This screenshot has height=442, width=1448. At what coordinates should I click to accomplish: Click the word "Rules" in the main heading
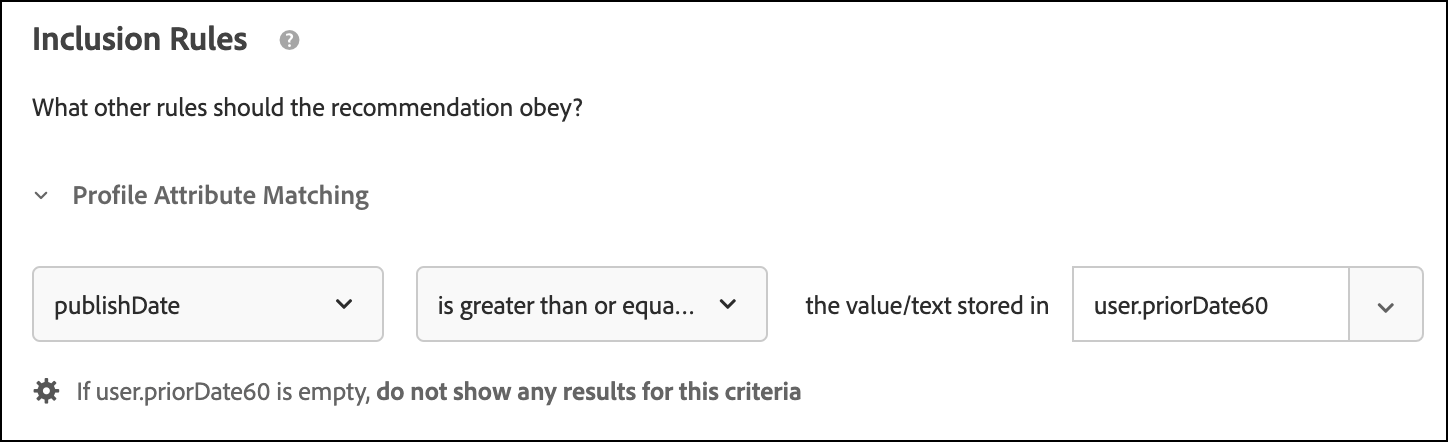(208, 39)
